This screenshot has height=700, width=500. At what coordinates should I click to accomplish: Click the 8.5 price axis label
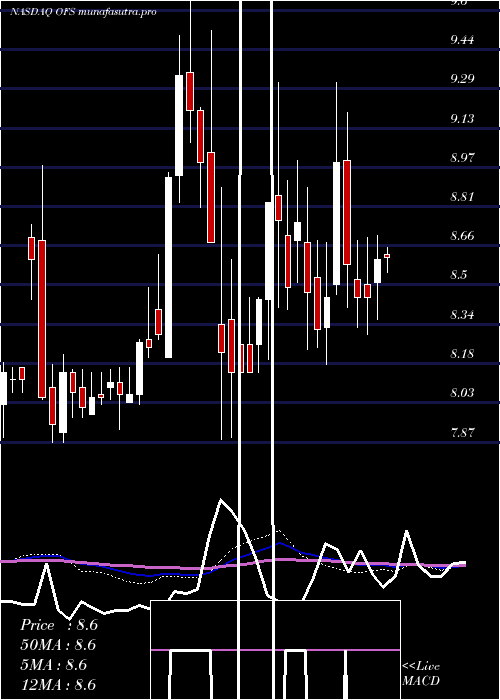pos(459,275)
